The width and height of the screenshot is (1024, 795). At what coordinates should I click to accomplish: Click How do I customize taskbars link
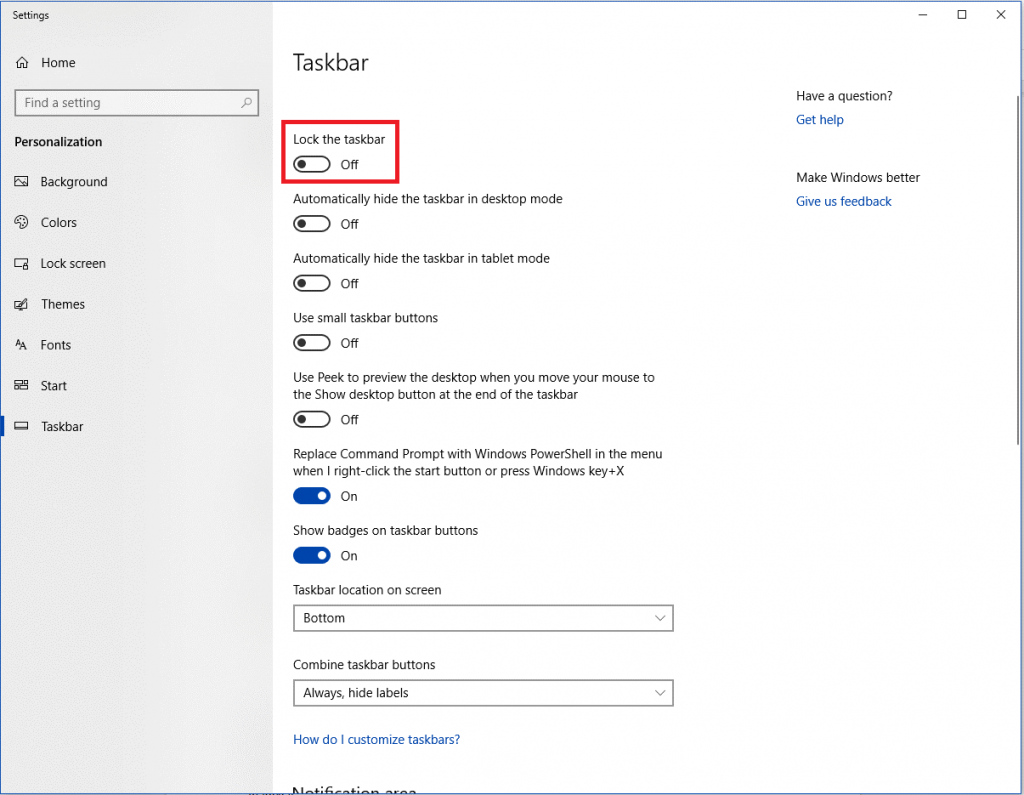(x=376, y=739)
